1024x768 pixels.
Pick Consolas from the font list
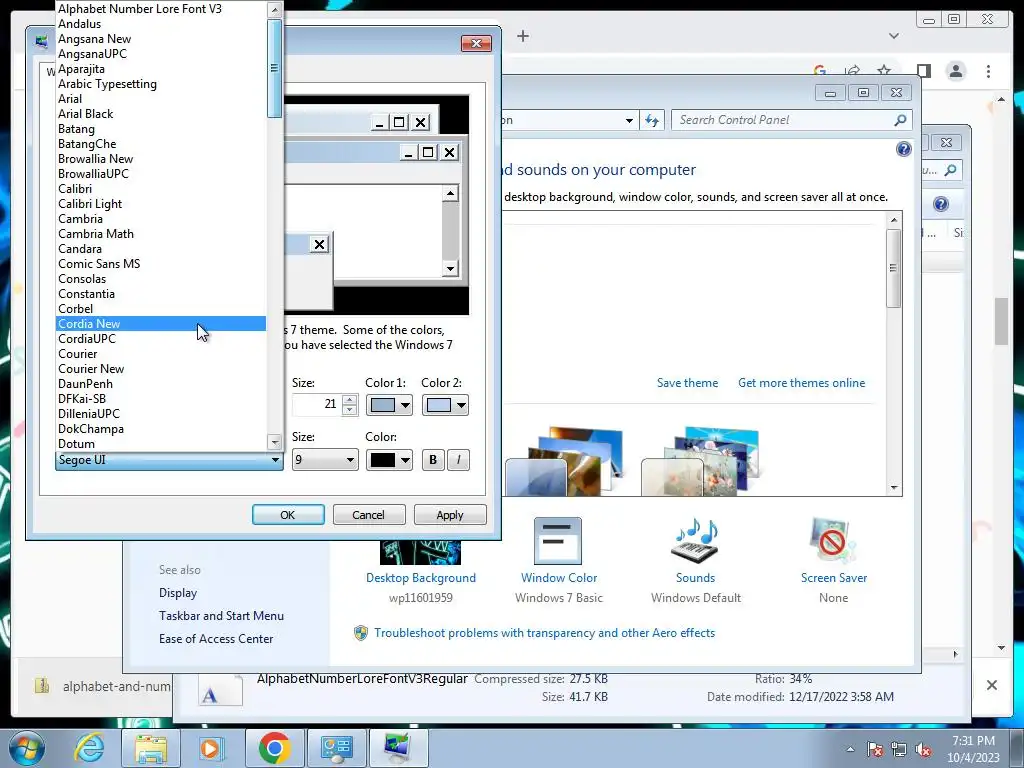[161, 279]
